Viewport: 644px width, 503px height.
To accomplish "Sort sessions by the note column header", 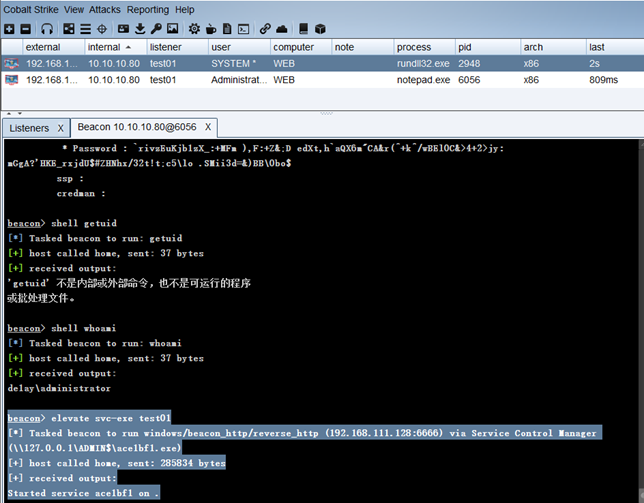I will click(363, 47).
